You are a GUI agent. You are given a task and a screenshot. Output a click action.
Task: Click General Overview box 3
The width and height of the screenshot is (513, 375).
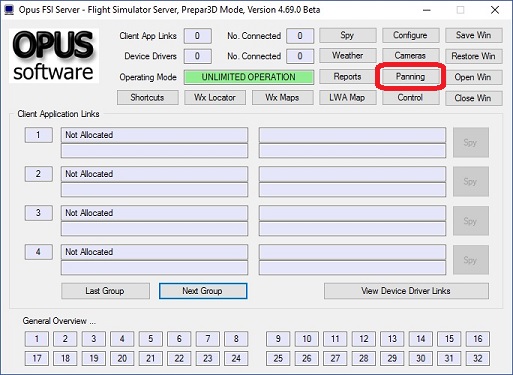[x=94, y=339]
